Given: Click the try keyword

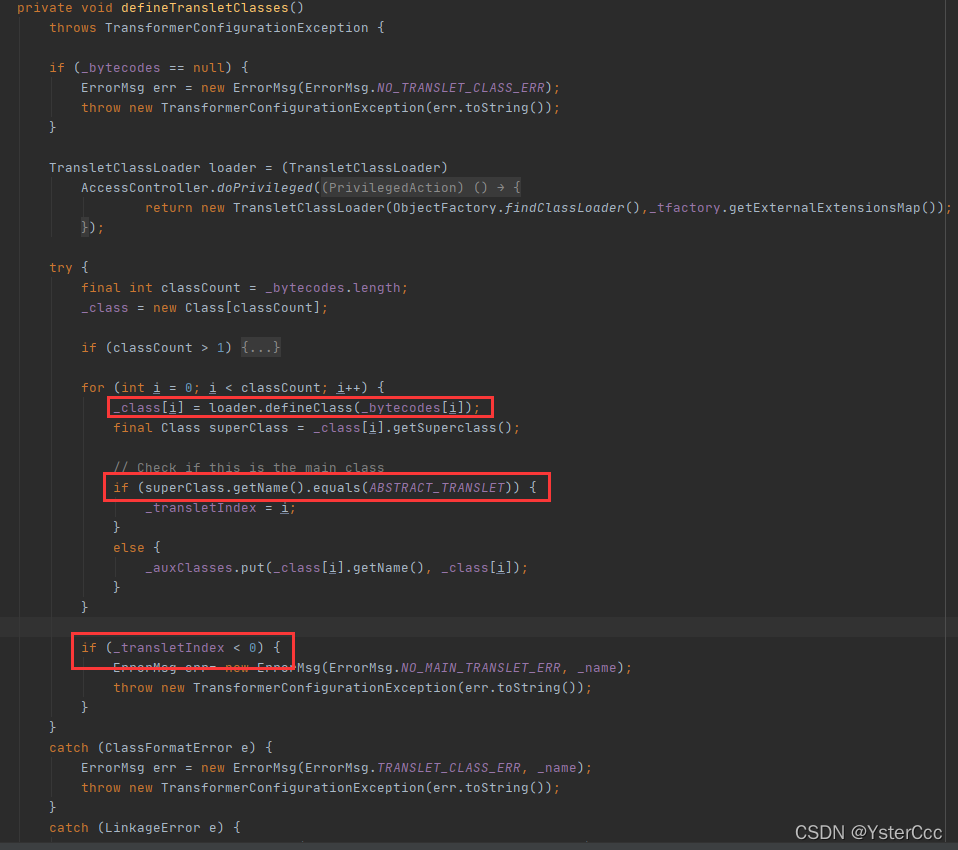Looking at the screenshot, I should [x=60, y=268].
